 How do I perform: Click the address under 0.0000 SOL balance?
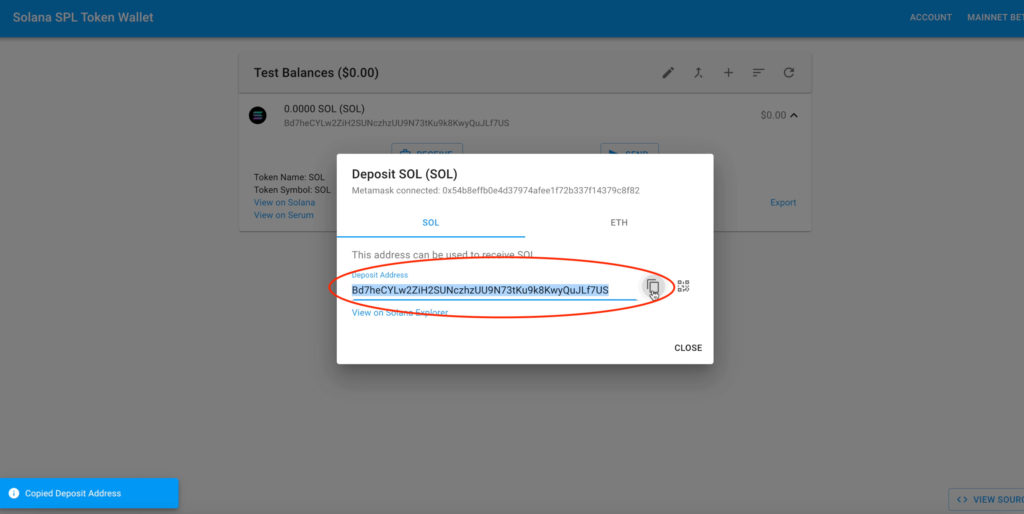click(396, 123)
